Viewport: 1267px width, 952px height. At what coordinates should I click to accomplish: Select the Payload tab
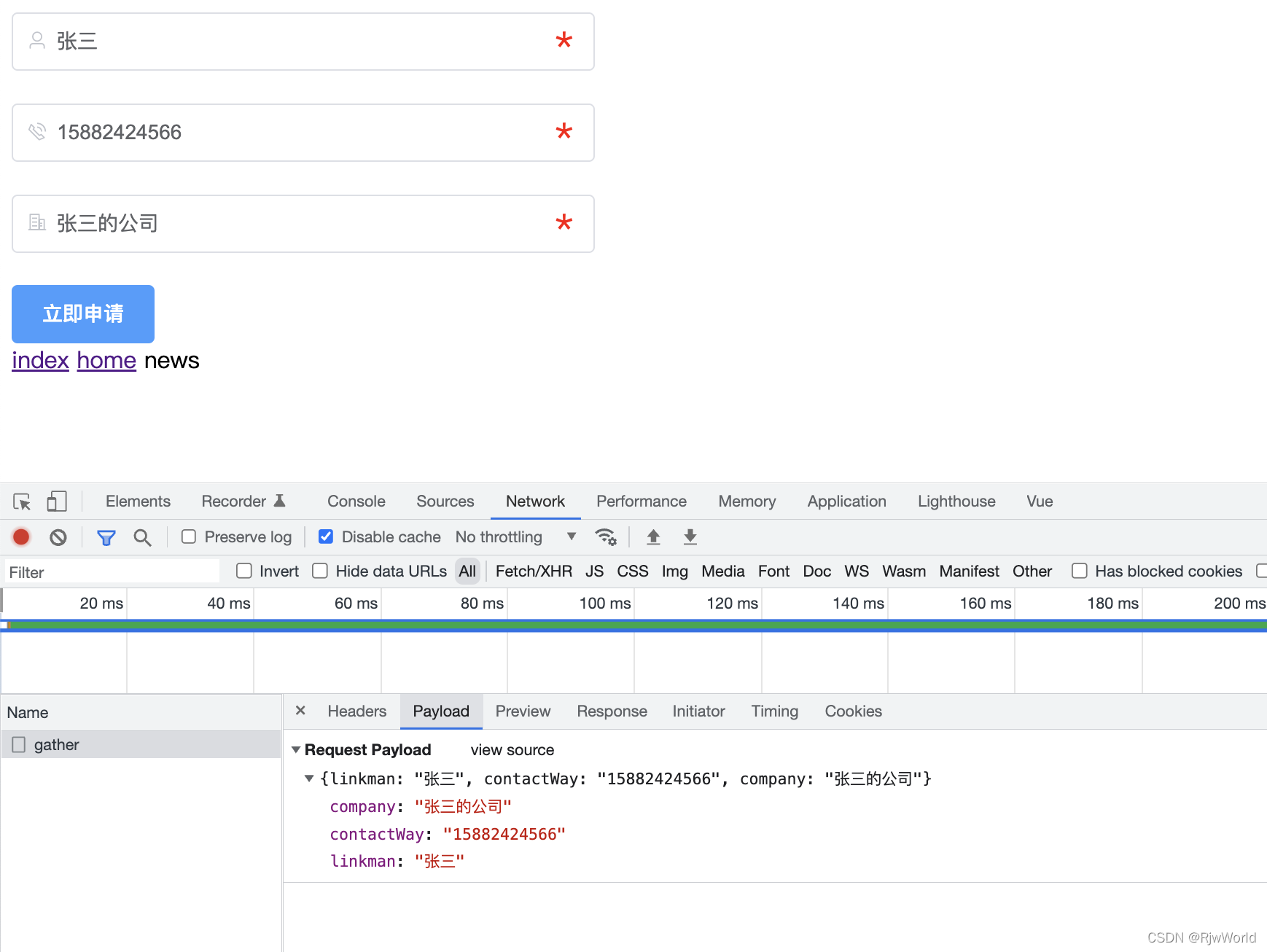point(441,711)
